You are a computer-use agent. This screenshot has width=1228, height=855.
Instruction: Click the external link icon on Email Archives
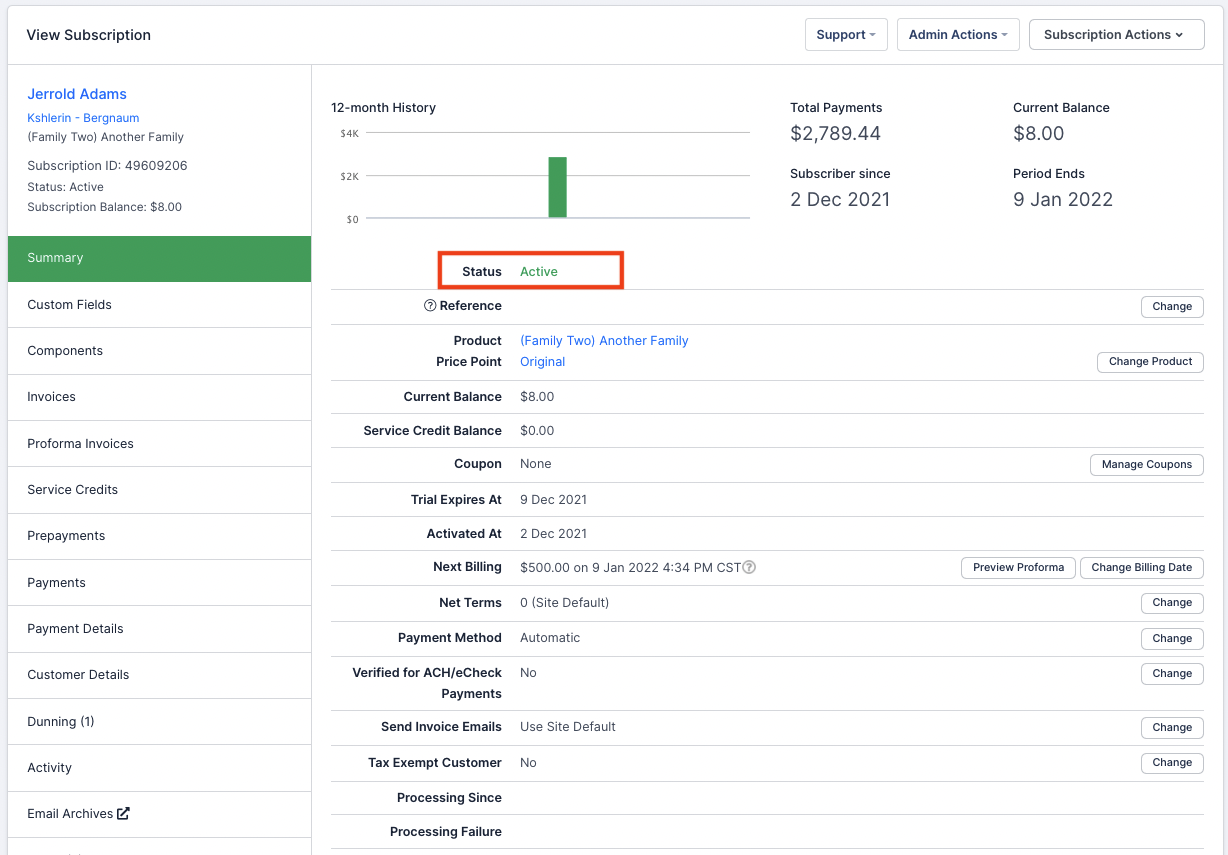click(x=123, y=813)
